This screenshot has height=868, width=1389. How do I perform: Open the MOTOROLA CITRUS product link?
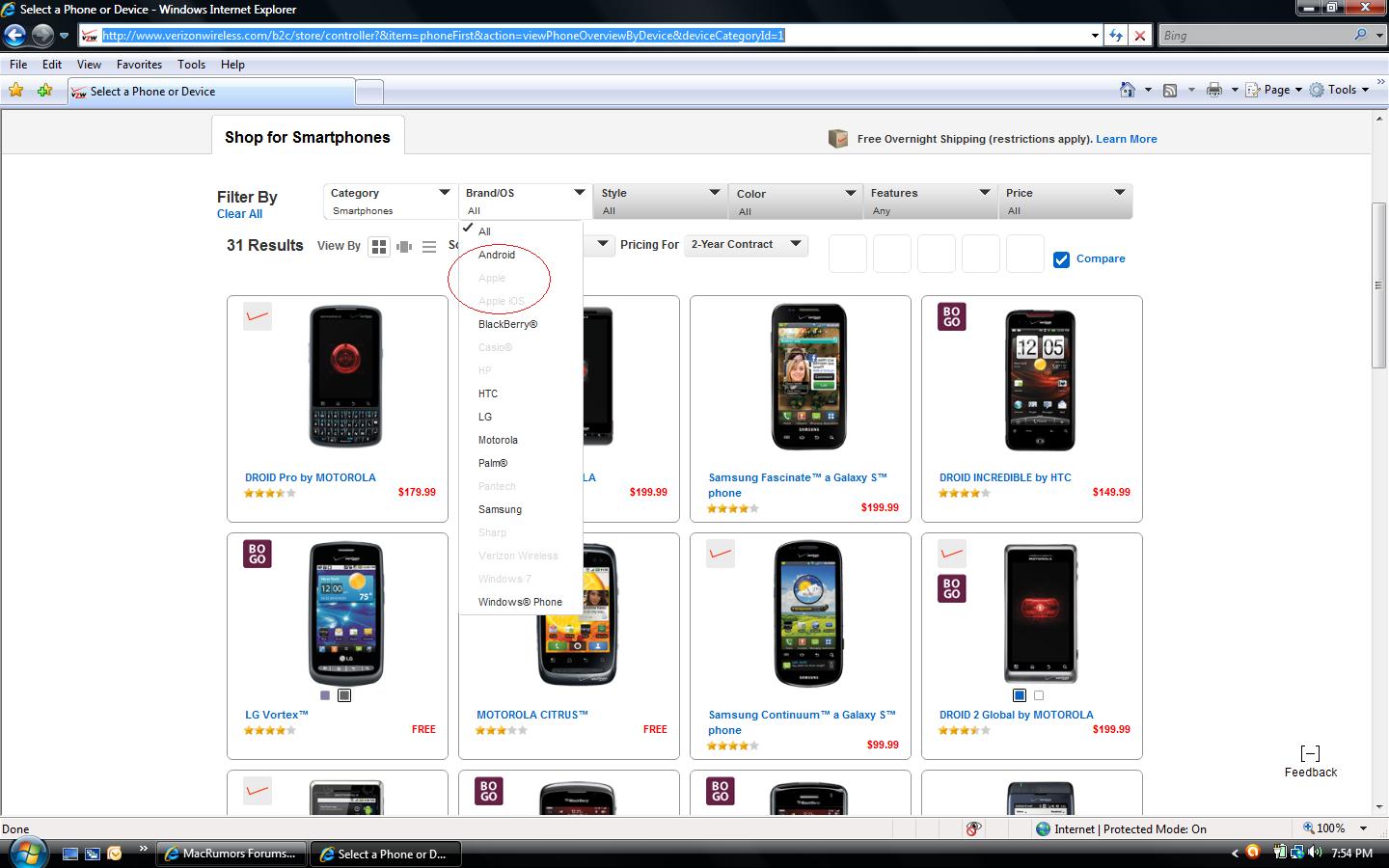pos(532,715)
